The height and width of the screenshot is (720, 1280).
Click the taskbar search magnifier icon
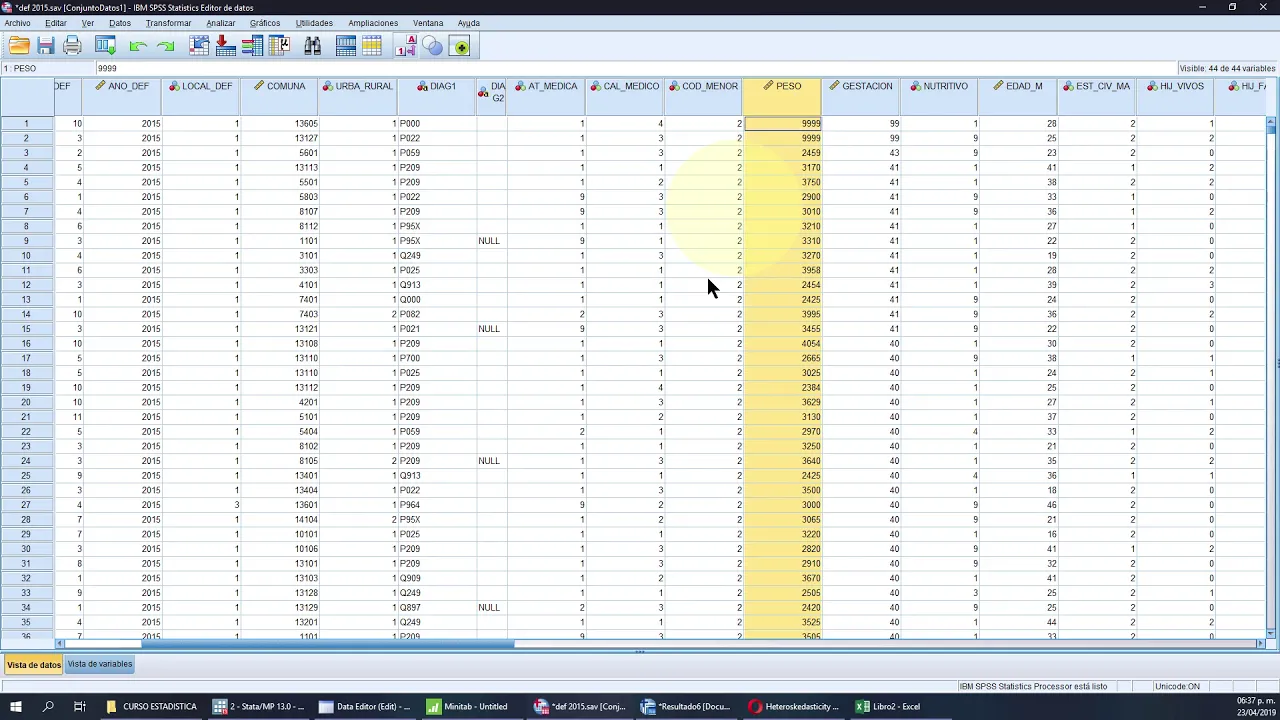tap(48, 706)
